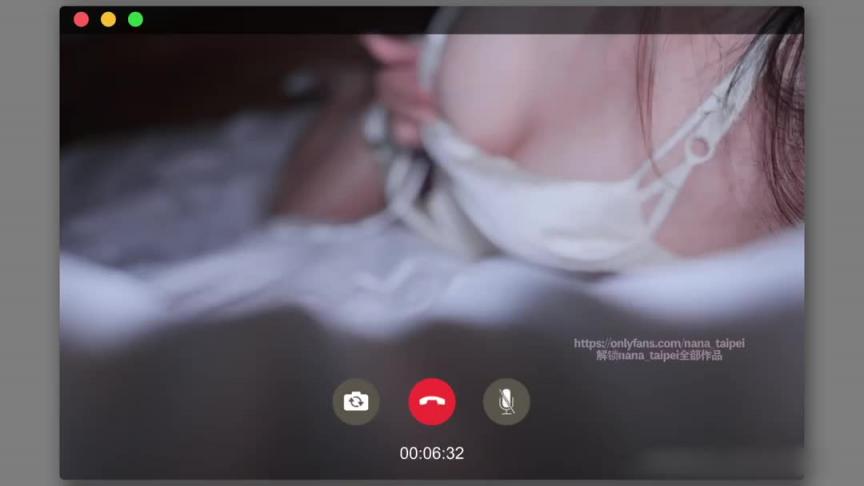Mute the microphone
Viewport: 864px width, 486px height.
pos(506,402)
